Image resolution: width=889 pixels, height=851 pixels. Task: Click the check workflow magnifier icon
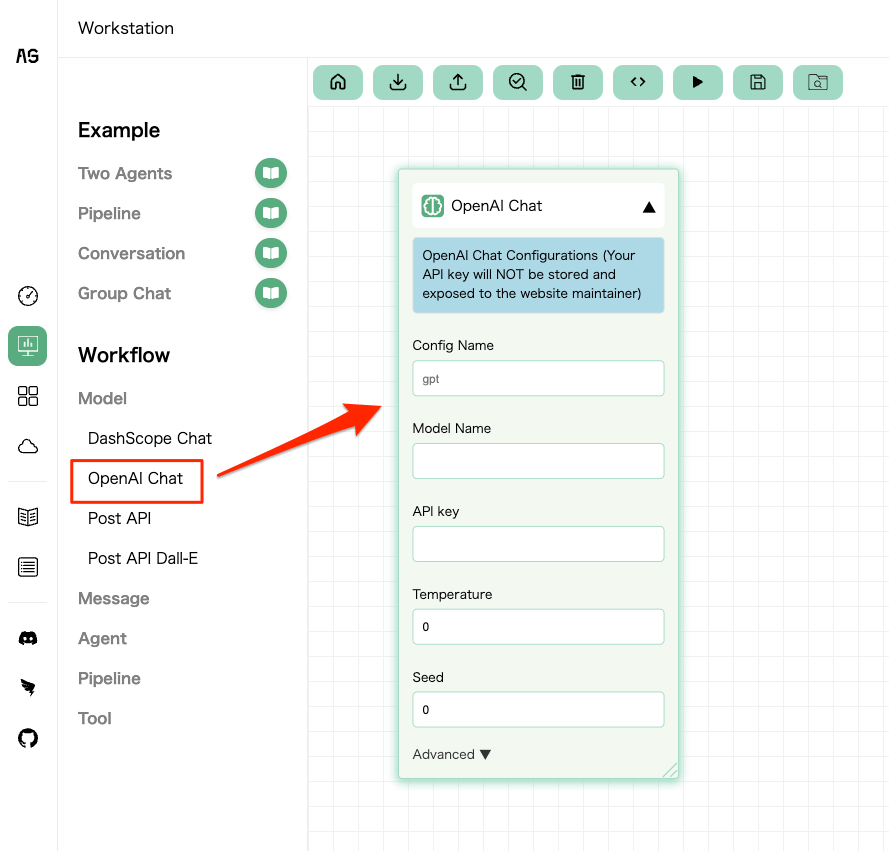tap(518, 82)
